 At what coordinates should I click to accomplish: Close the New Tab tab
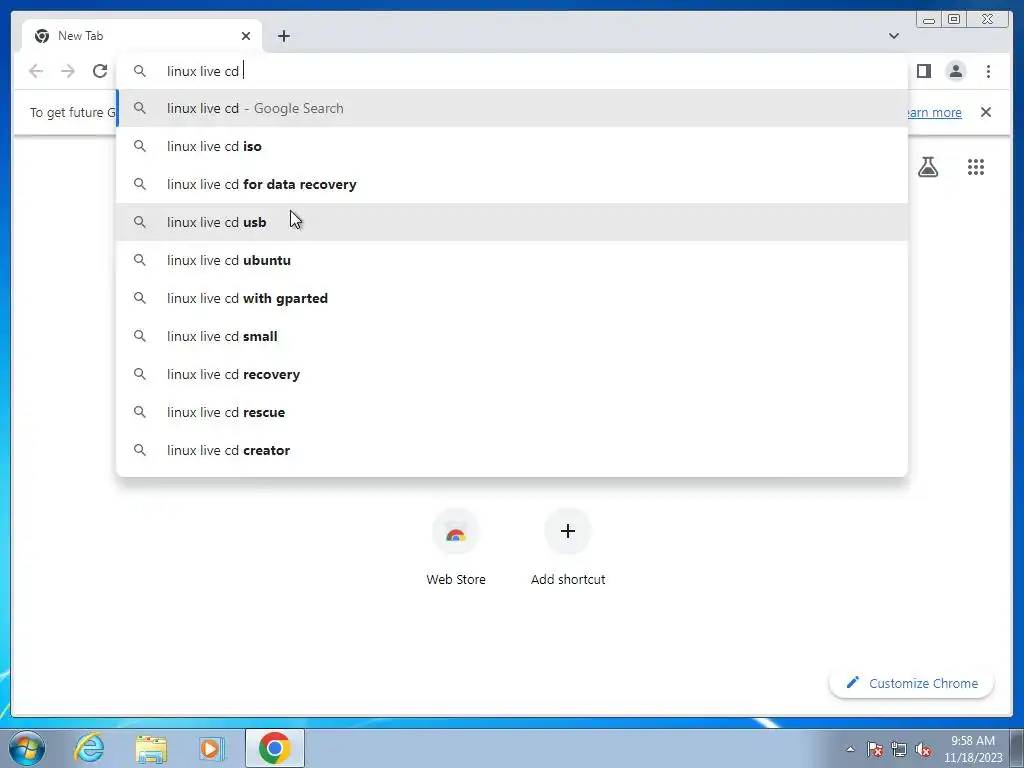tap(246, 36)
